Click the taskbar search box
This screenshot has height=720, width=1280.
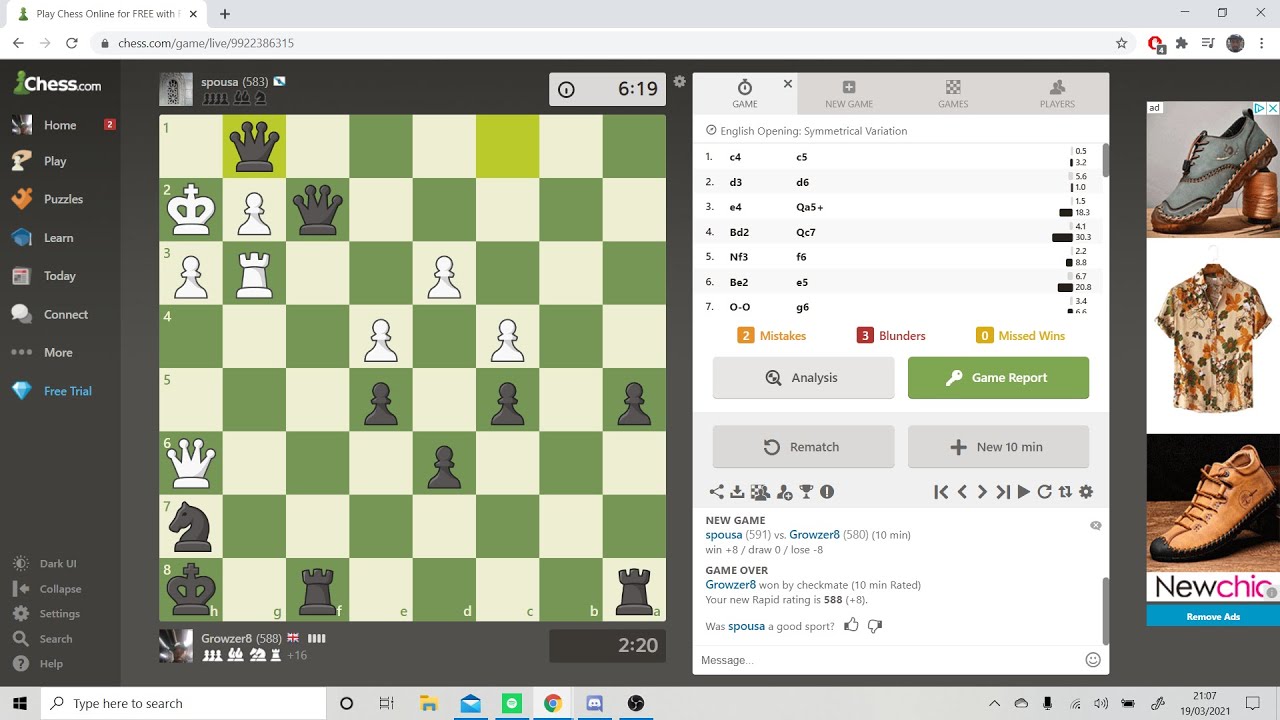point(184,703)
